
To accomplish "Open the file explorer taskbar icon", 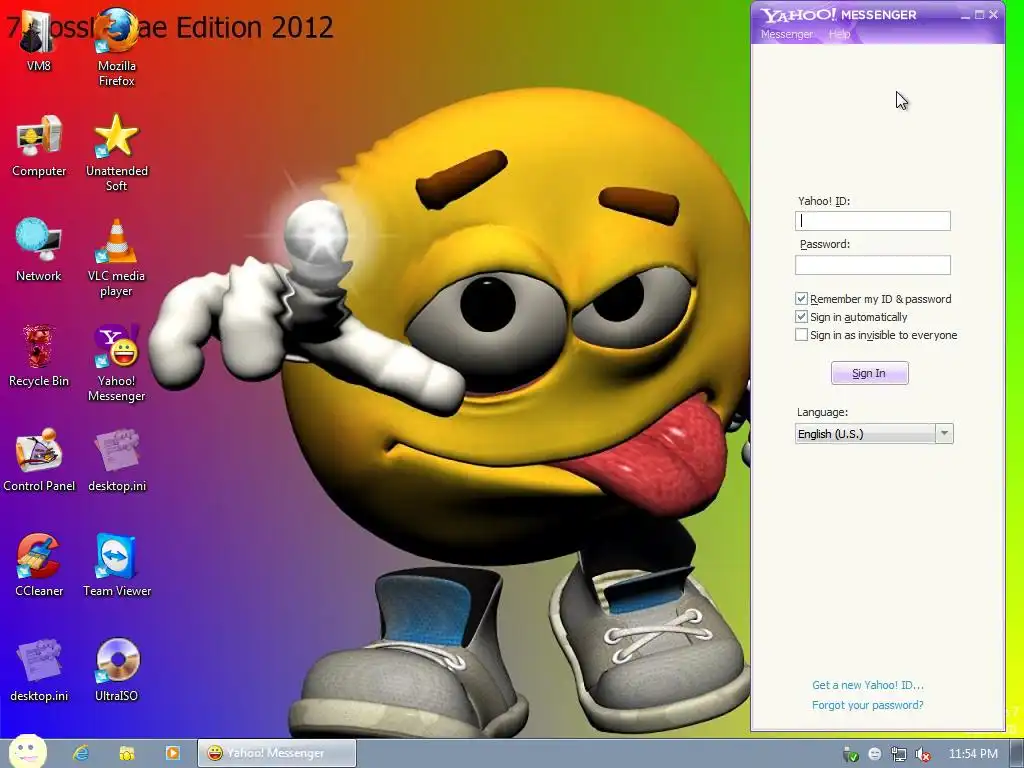I will pyautogui.click(x=127, y=753).
